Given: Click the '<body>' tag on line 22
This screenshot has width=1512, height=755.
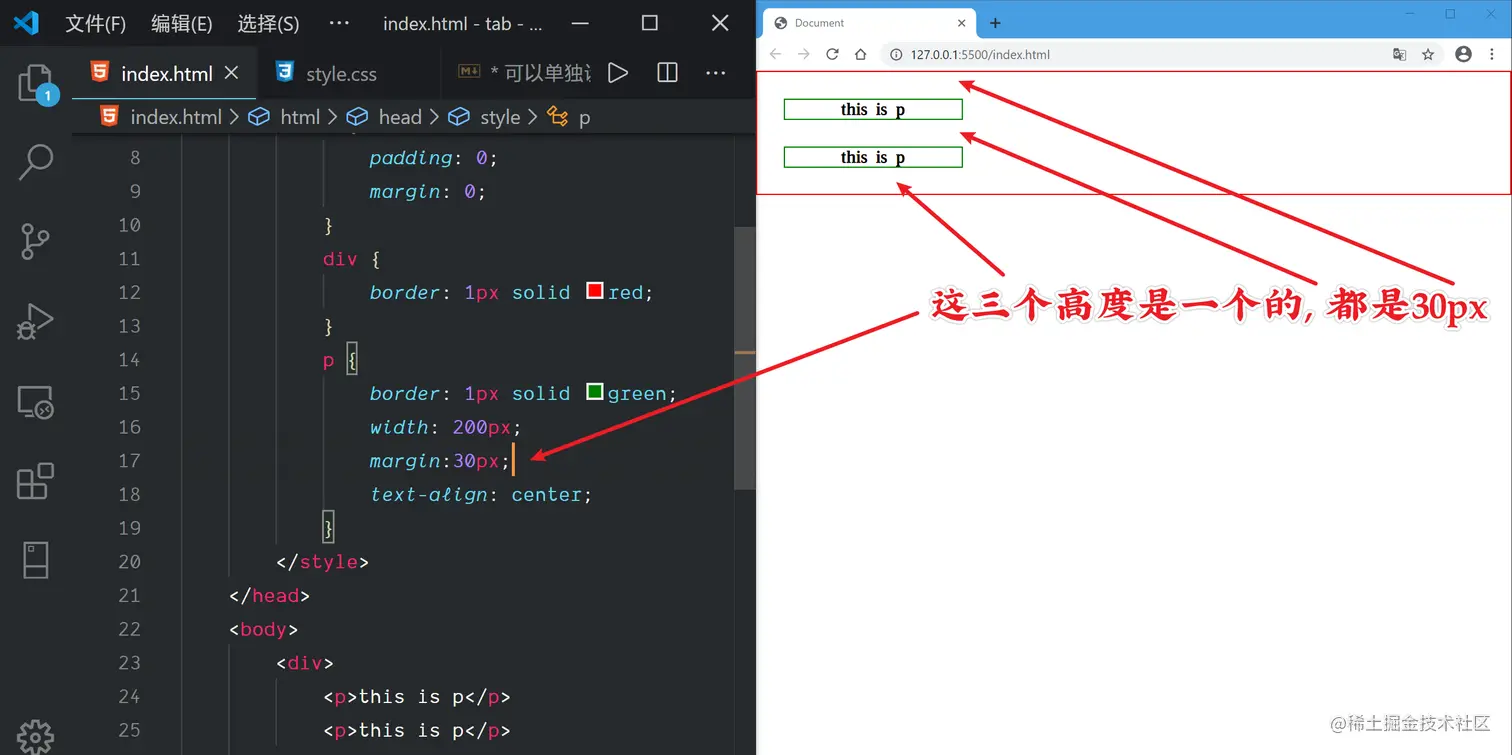Looking at the screenshot, I should [x=264, y=629].
